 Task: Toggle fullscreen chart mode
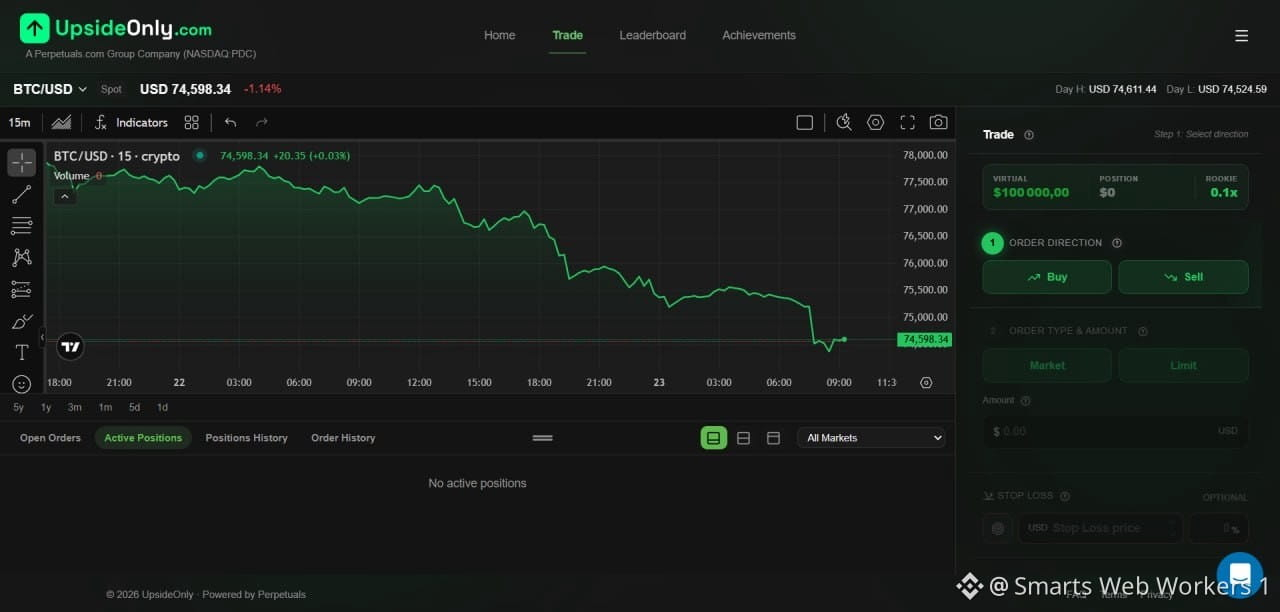click(907, 122)
